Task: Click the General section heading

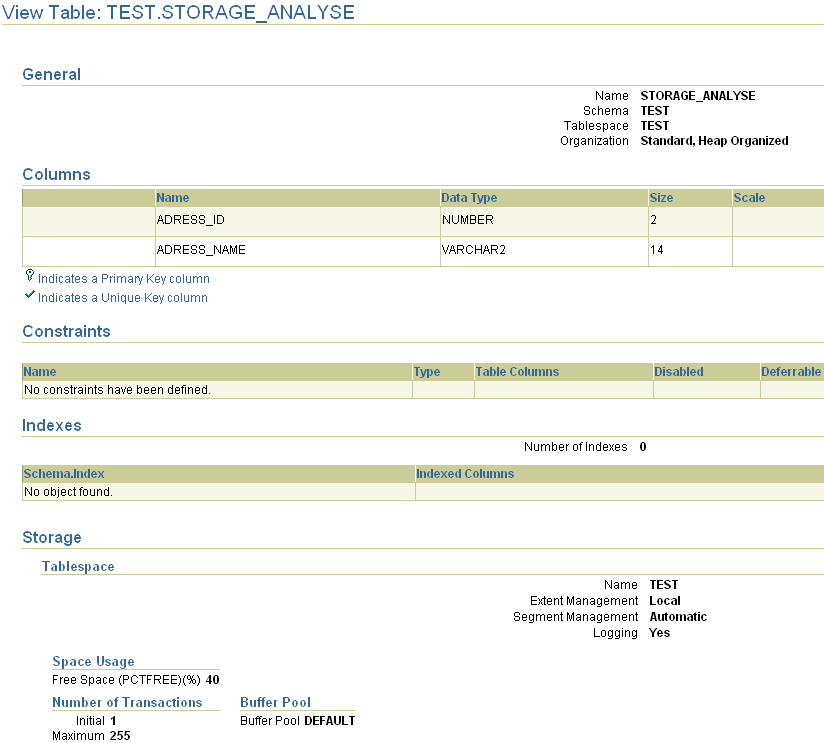Action: tap(52, 75)
